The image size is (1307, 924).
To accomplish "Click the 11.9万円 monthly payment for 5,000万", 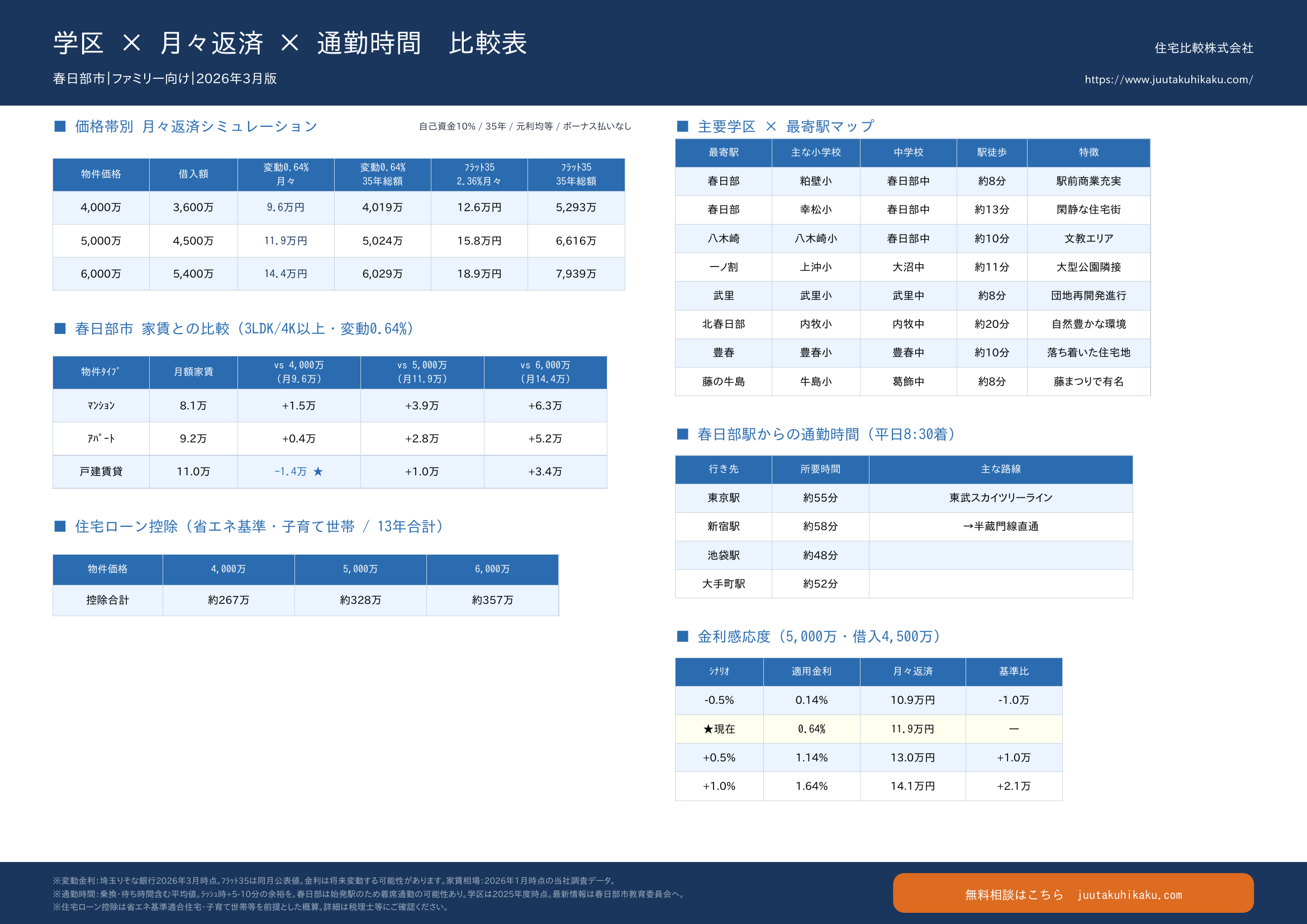I will [x=285, y=241].
